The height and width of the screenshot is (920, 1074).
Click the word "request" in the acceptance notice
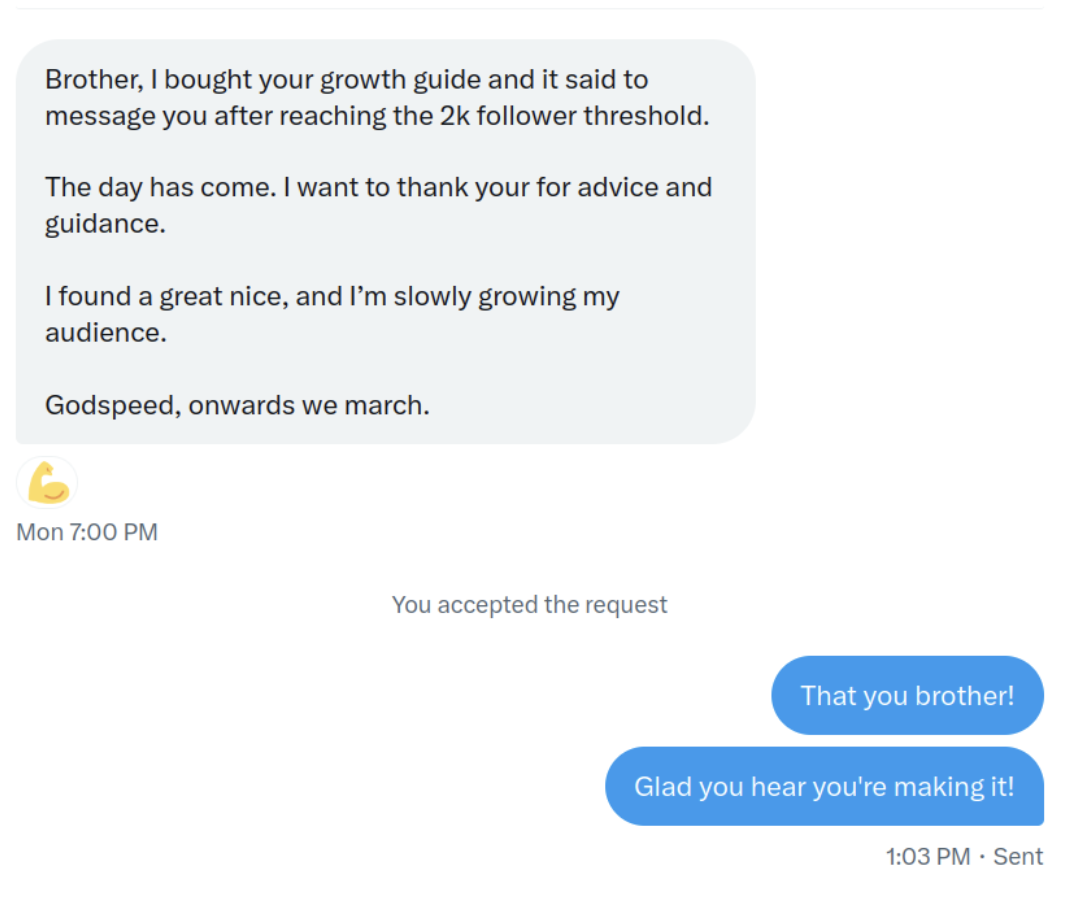pyautogui.click(x=627, y=604)
